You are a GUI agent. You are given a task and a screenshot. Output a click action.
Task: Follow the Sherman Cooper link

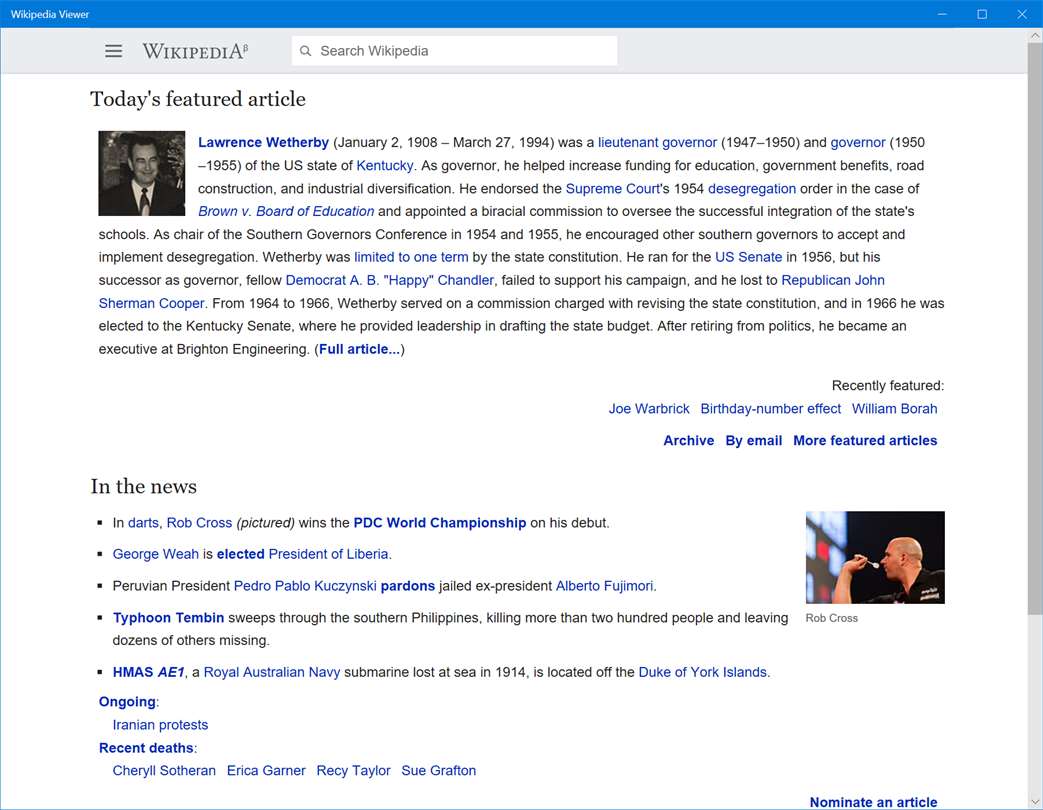[x=152, y=303]
